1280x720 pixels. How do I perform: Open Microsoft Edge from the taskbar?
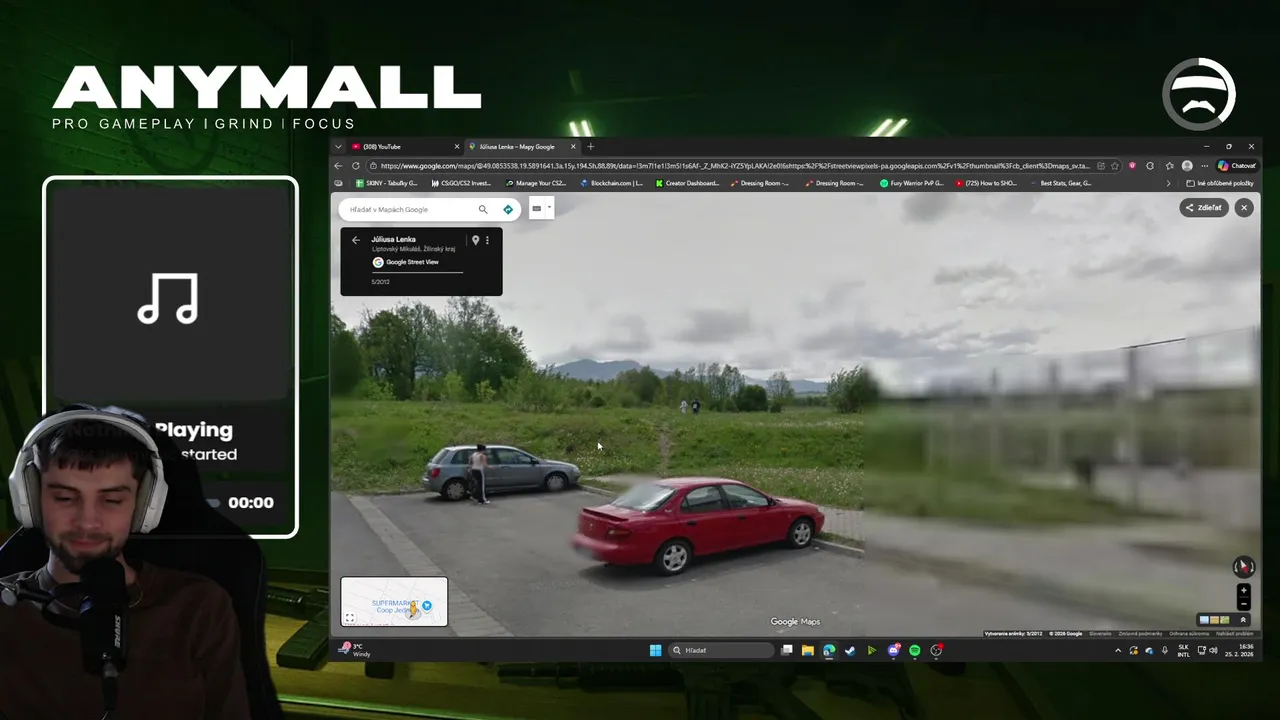point(829,650)
